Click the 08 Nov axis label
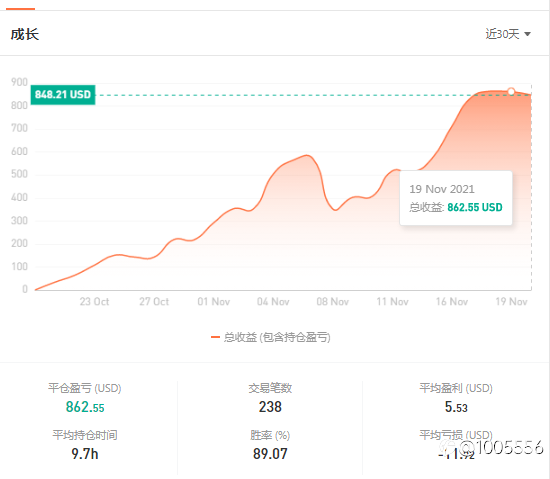The image size is (550, 479). coord(333,302)
